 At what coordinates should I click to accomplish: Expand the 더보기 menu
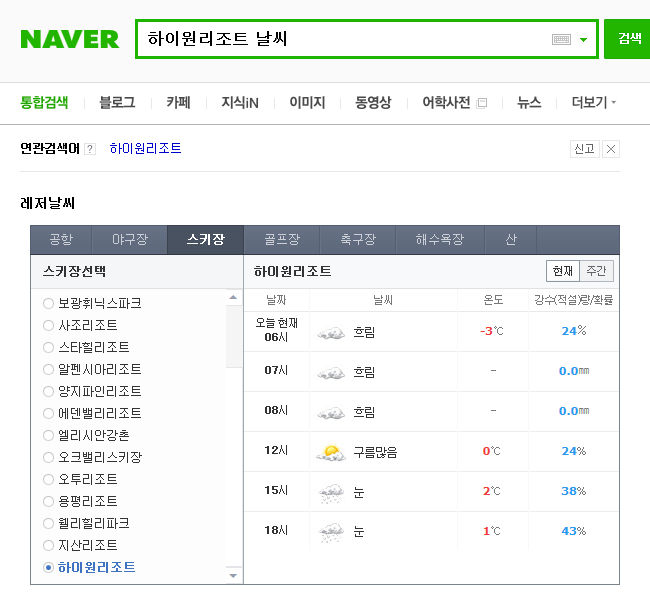pyautogui.click(x=594, y=102)
